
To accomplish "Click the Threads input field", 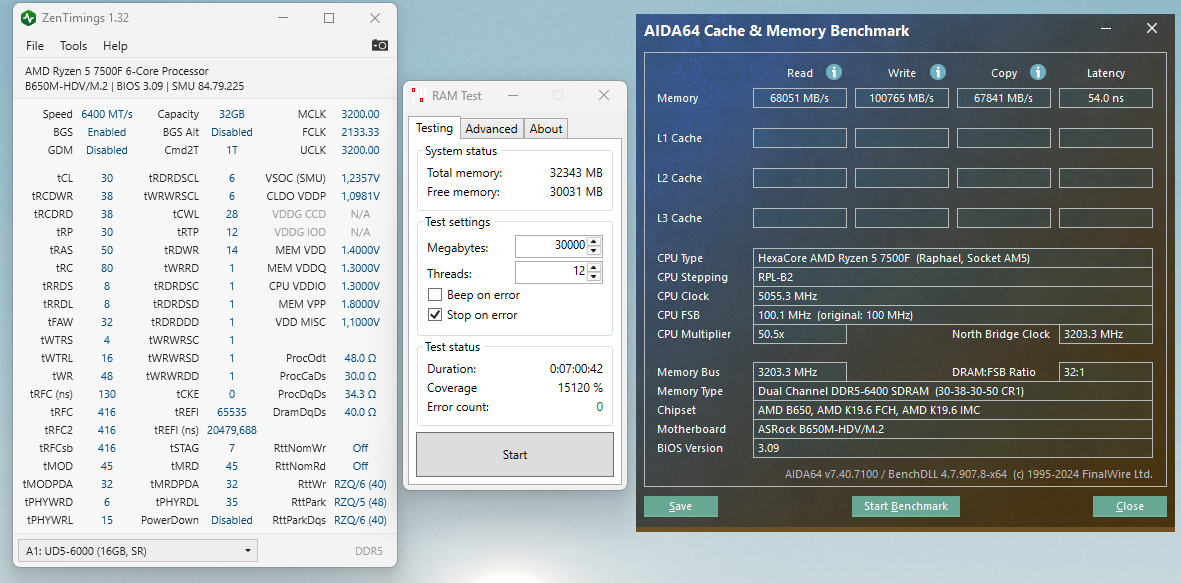I will tap(552, 272).
